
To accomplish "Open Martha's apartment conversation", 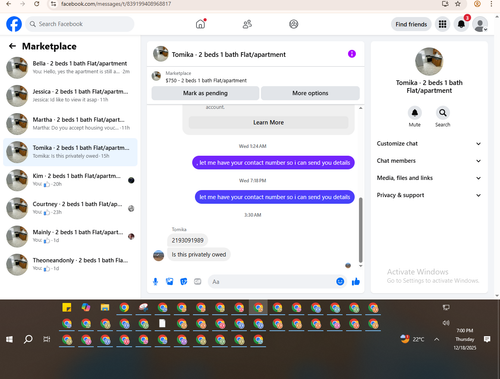I will coord(70,124).
